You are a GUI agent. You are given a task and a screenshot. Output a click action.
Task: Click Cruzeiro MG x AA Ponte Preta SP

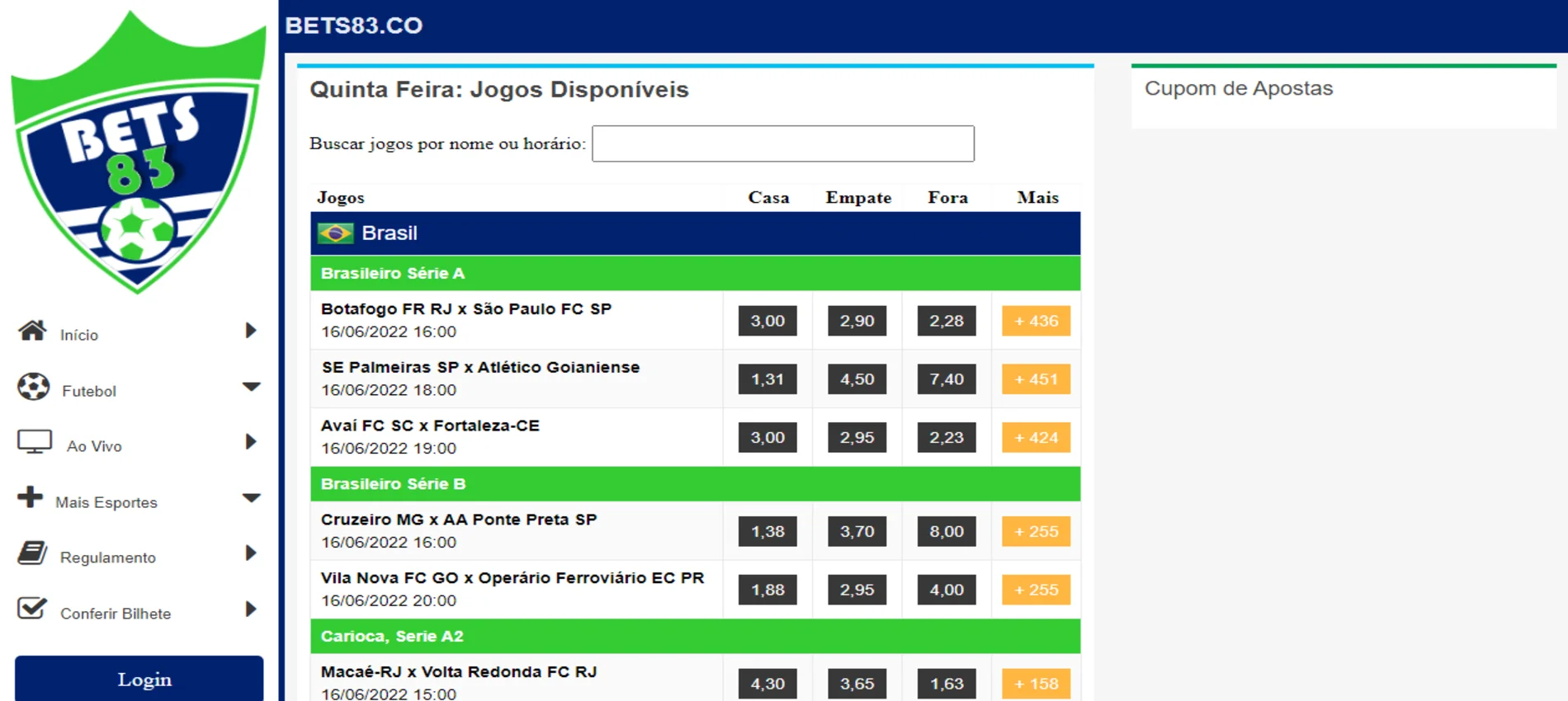pyautogui.click(x=459, y=520)
